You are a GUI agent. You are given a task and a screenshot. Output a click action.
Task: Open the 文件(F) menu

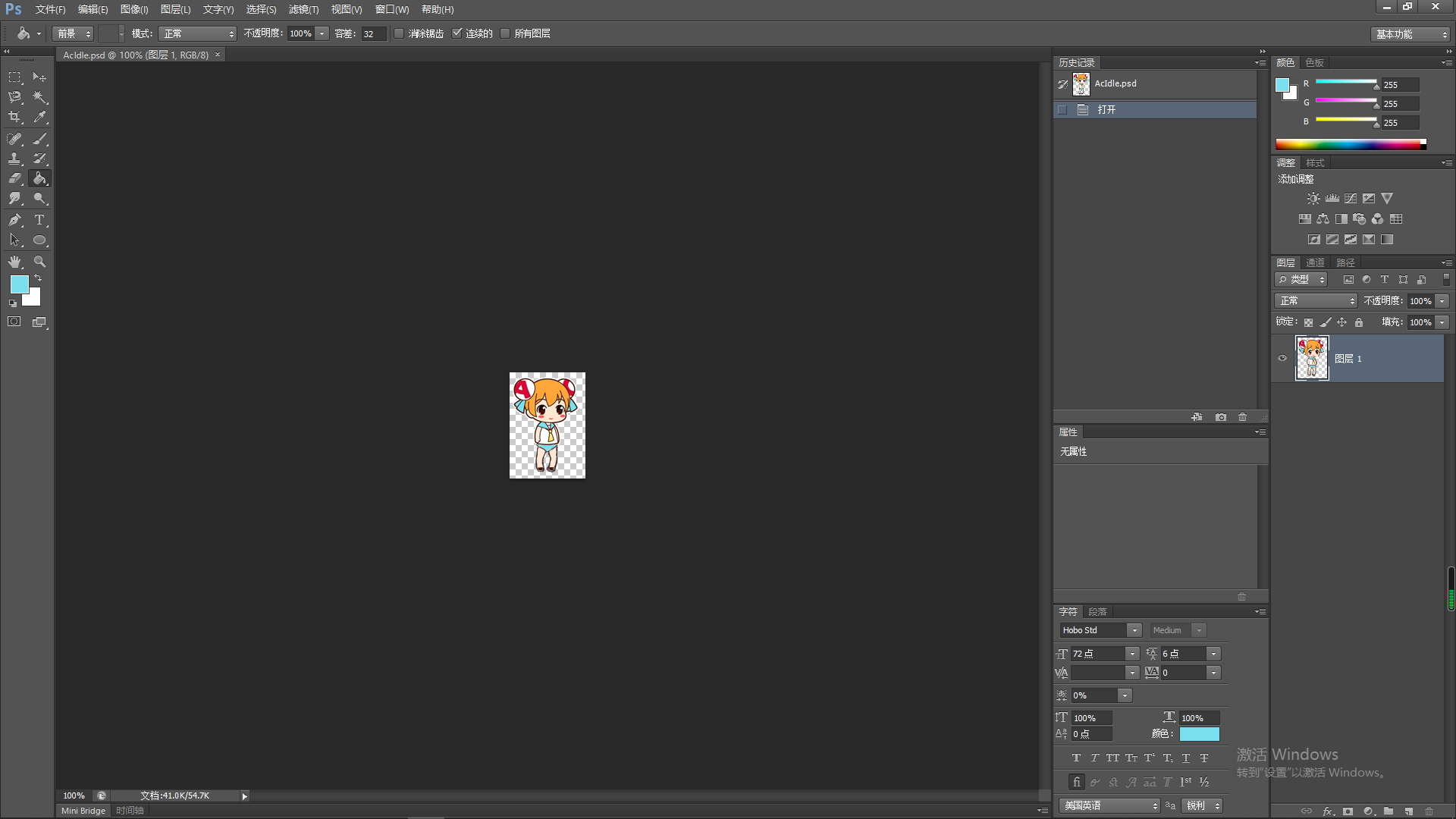[x=50, y=10]
